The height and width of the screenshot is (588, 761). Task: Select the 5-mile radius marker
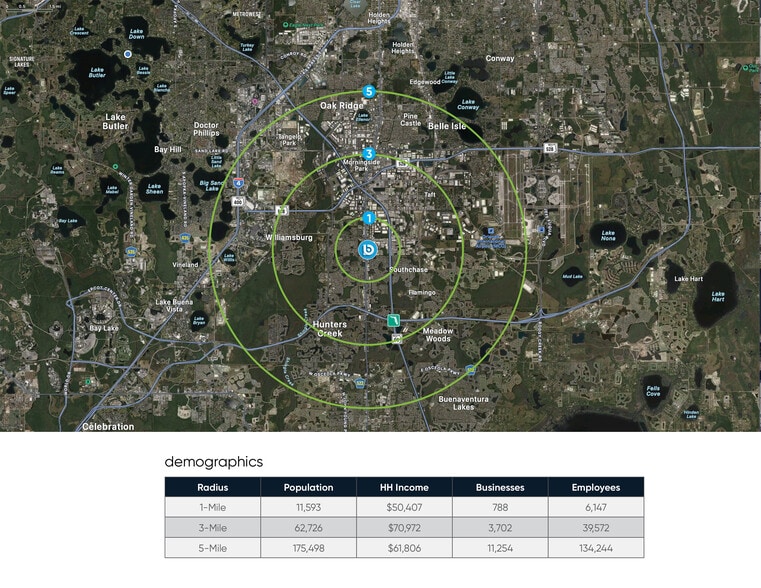(370, 92)
